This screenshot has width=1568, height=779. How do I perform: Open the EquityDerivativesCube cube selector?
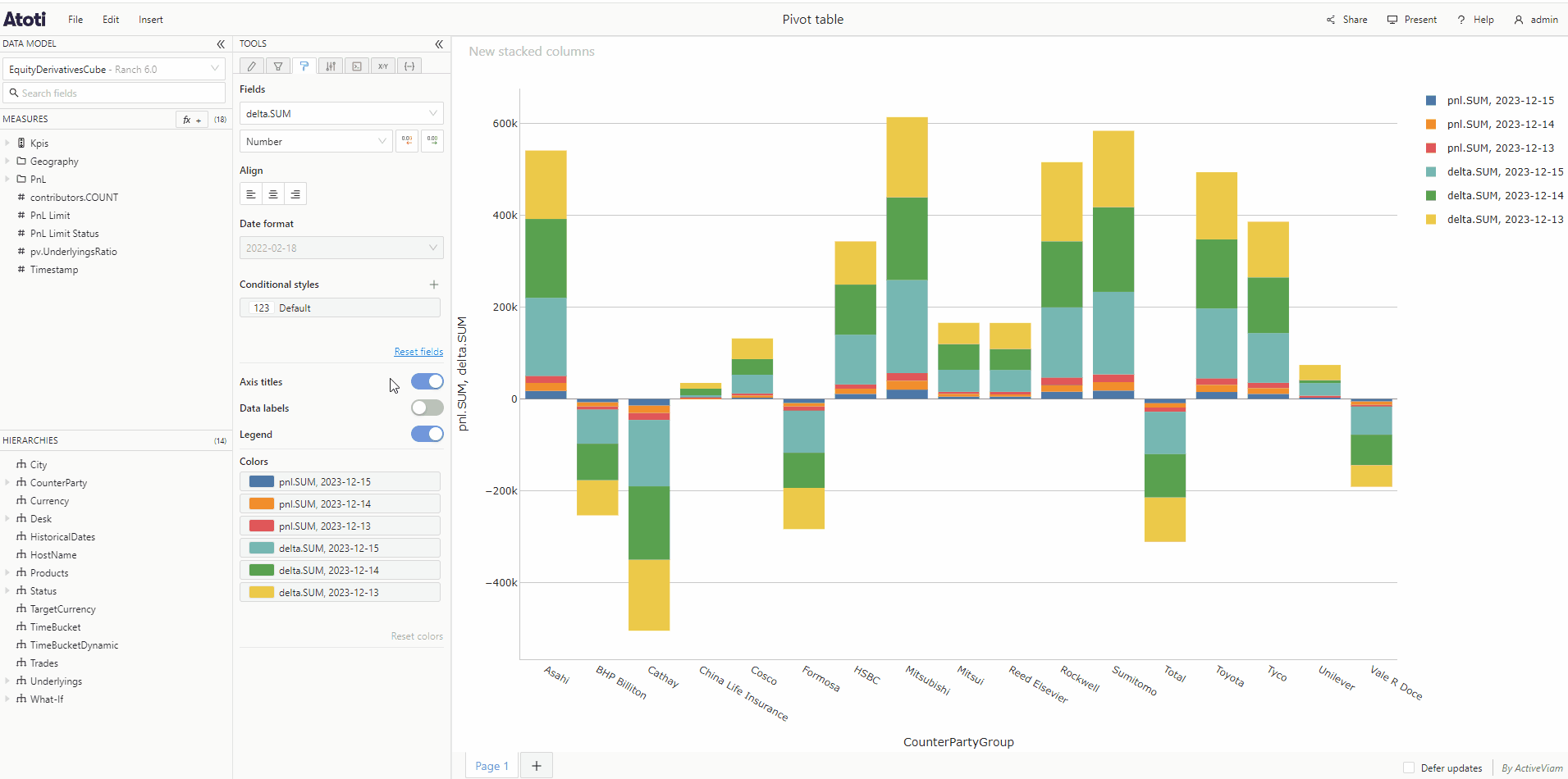pos(114,69)
